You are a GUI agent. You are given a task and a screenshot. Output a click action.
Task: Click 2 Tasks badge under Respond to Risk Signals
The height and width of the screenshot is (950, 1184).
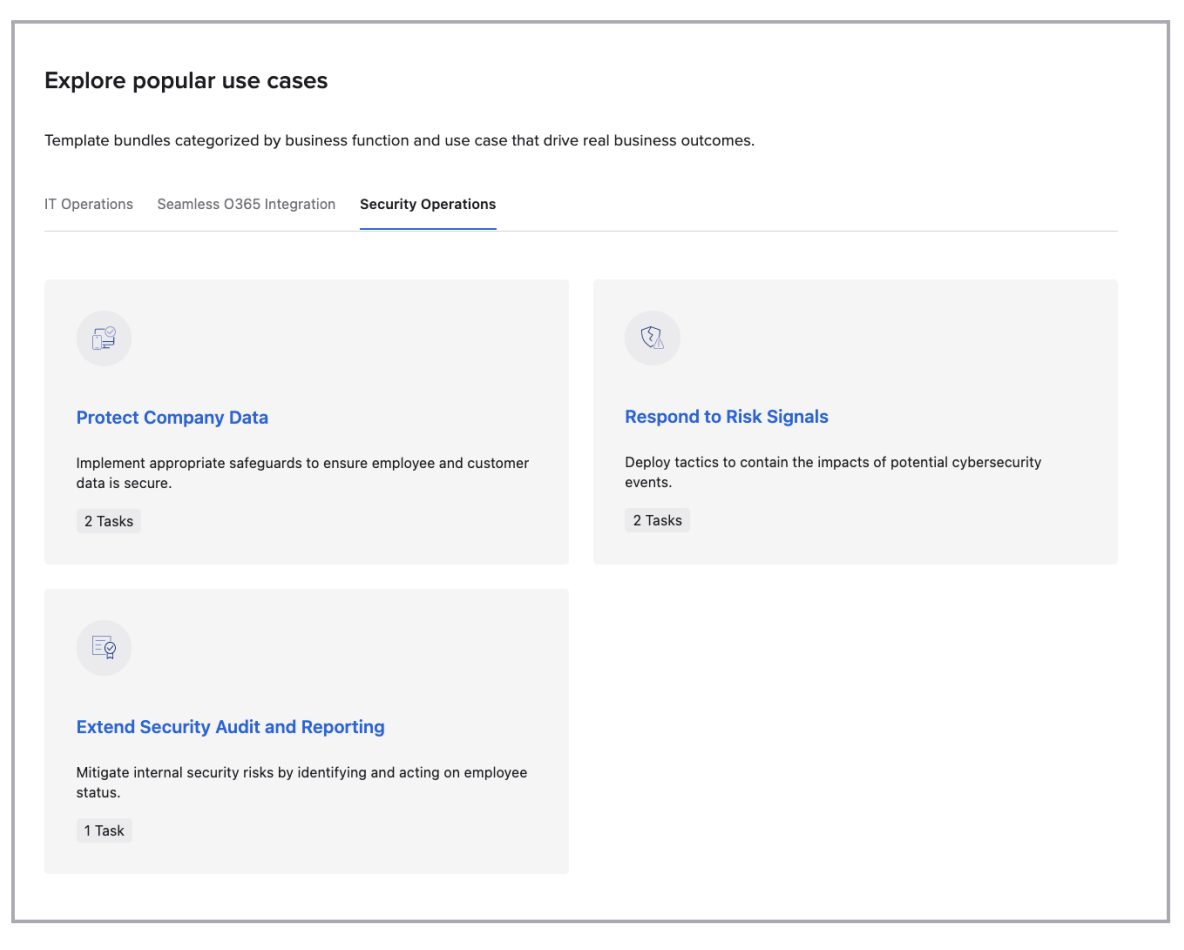(x=657, y=520)
